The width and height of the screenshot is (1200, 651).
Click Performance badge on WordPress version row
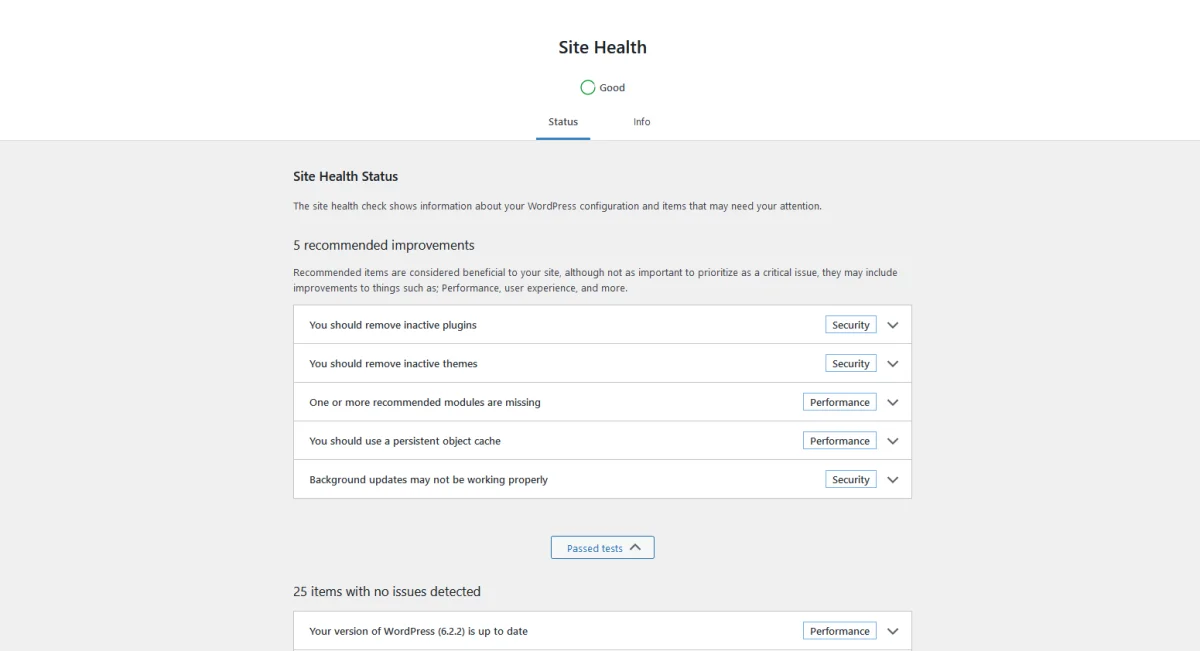pos(840,631)
